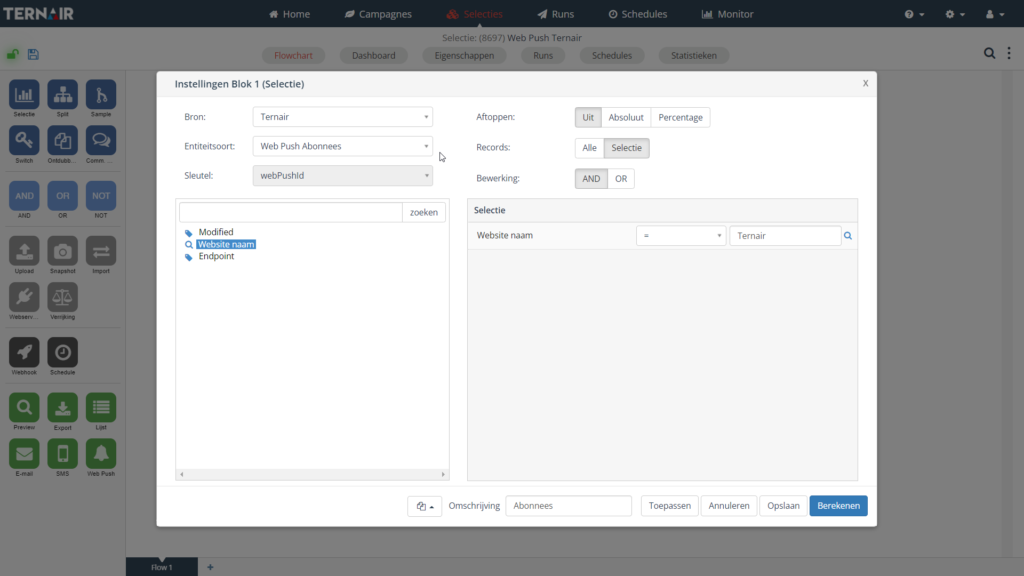This screenshot has height=576, width=1024.
Task: Switch to the Statistieken tab
Action: pyautogui.click(x=694, y=56)
